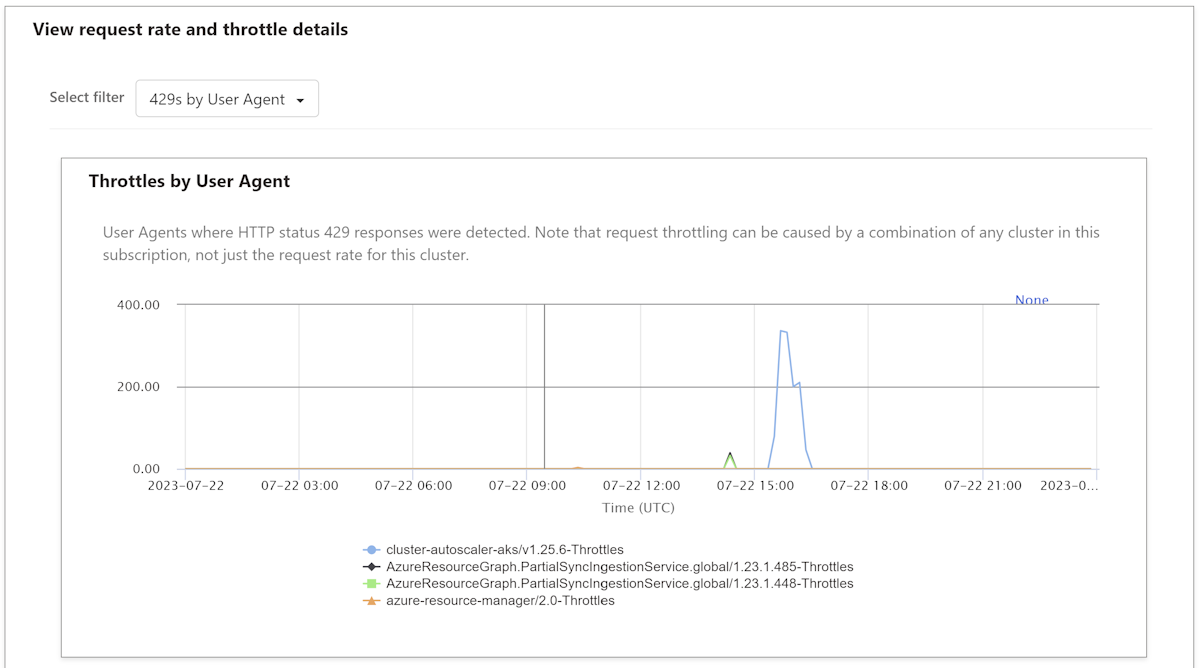The width and height of the screenshot is (1200, 668).
Task: Open the "429s by User Agent" filter dropdown
Action: point(227,99)
